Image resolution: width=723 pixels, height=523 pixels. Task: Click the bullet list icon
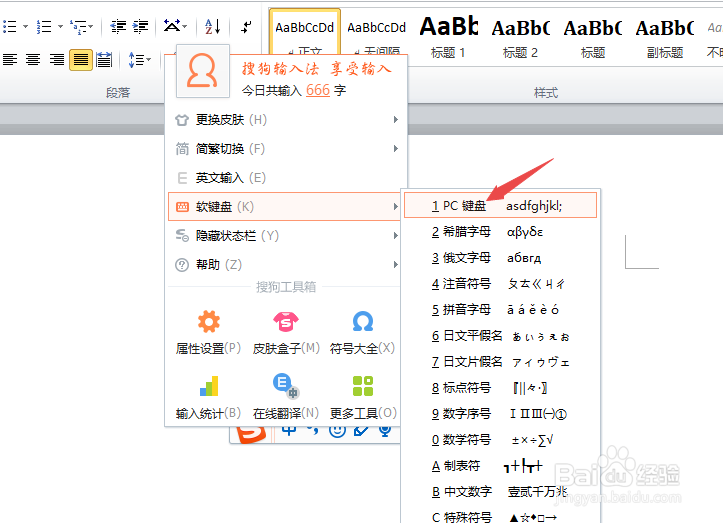pos(10,26)
